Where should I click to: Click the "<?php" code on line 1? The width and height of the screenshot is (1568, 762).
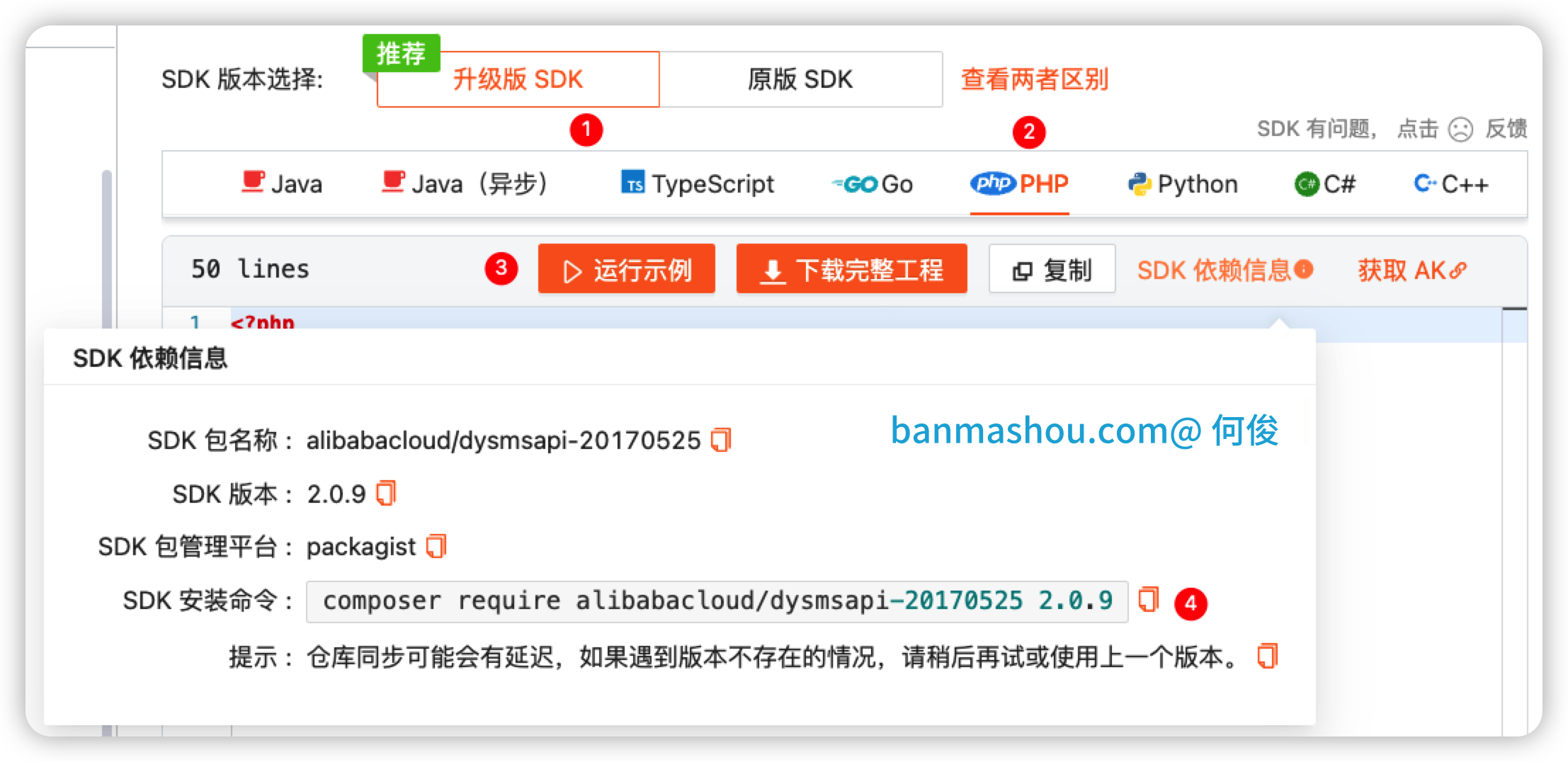[263, 322]
